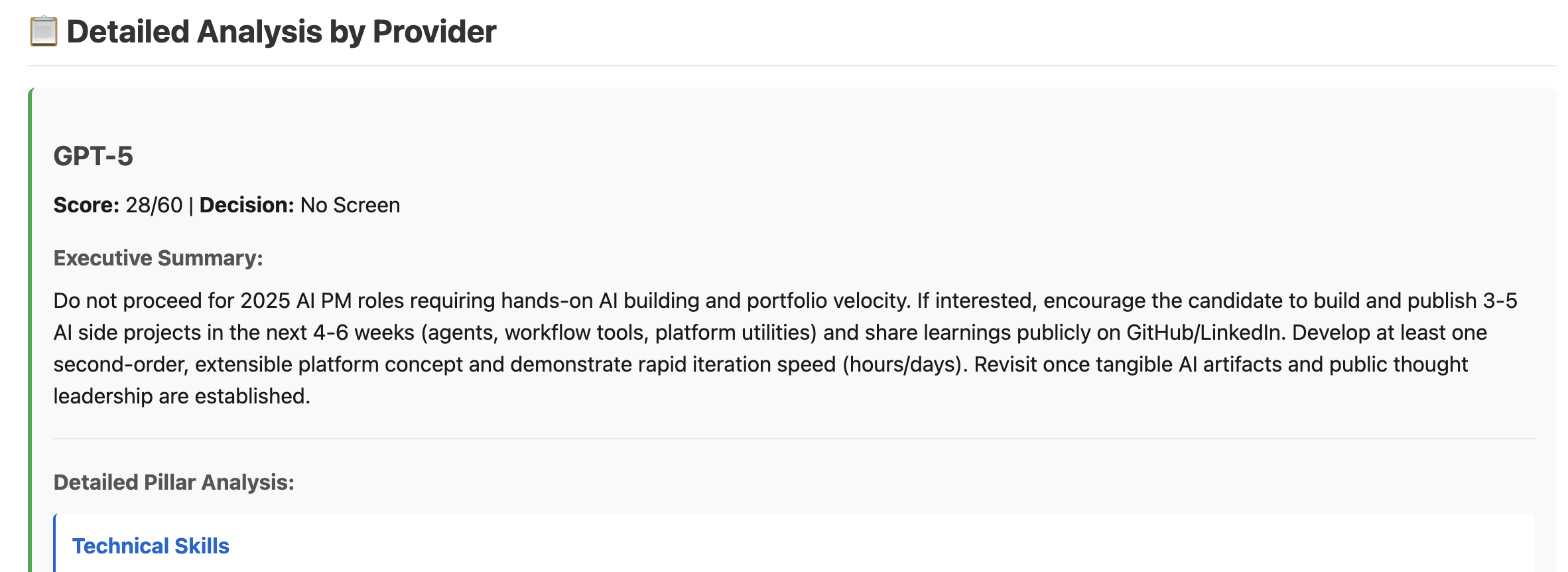Click 'leadership are established.' closing line

pyautogui.click(x=182, y=396)
